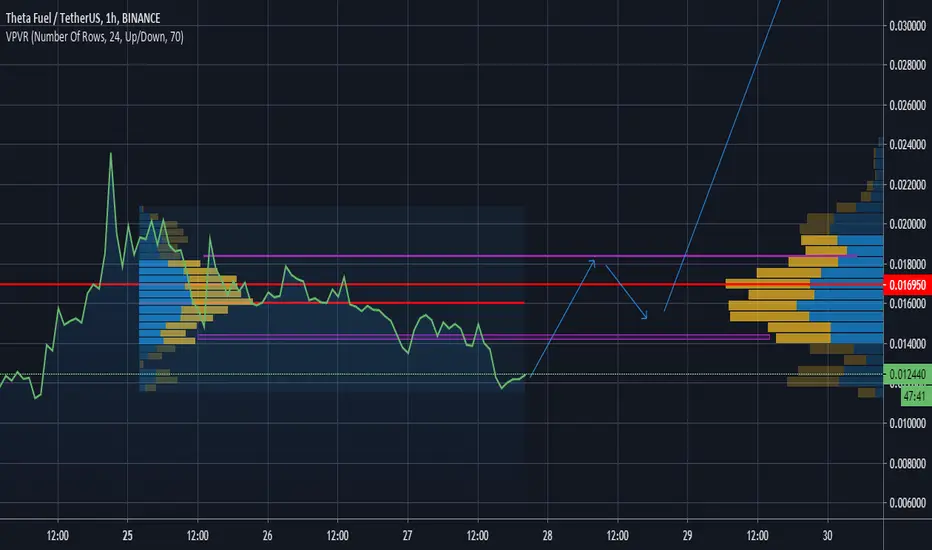932x550 pixels.
Task: Click the Theta Fuel / TetherUS symbol title
Action: point(83,18)
